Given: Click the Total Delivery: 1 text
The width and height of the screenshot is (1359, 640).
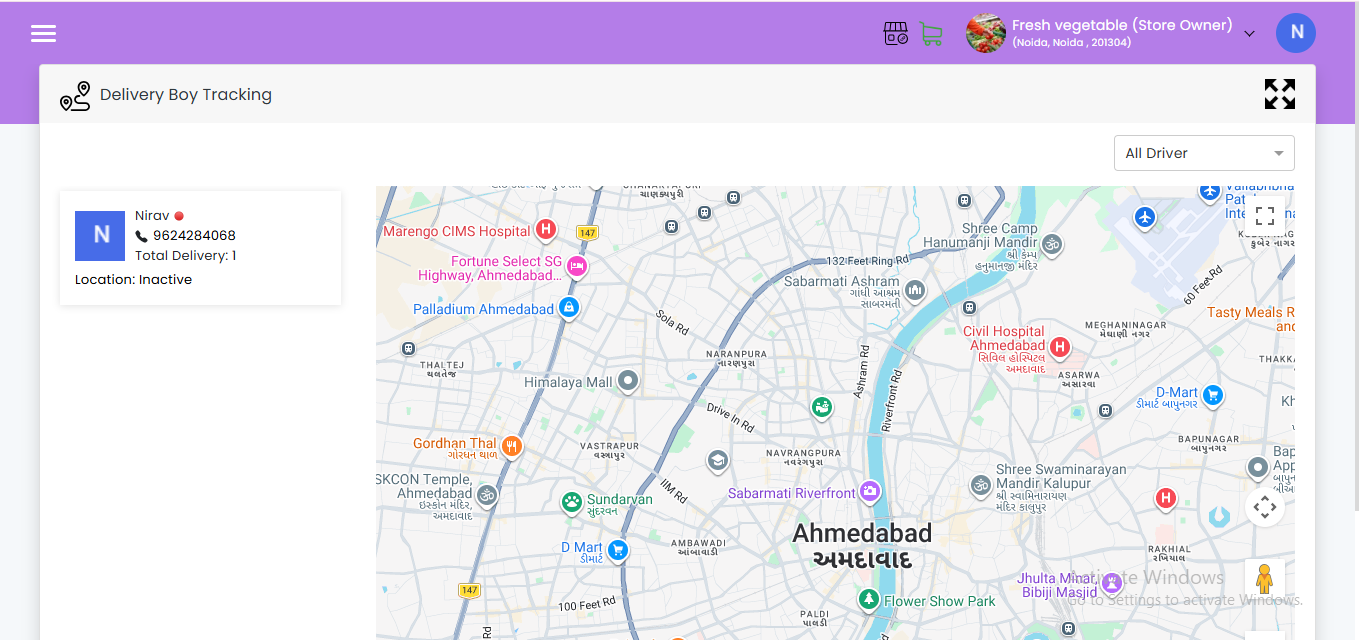Looking at the screenshot, I should 185,256.
